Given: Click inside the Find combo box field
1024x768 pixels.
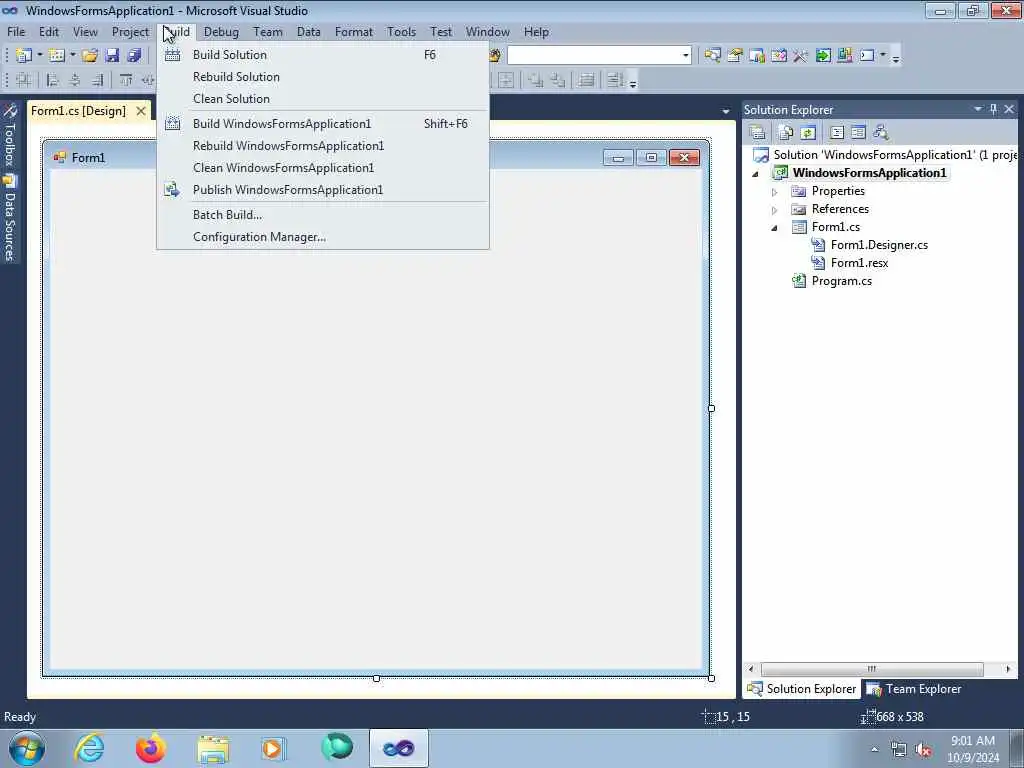Looking at the screenshot, I should coord(594,56).
